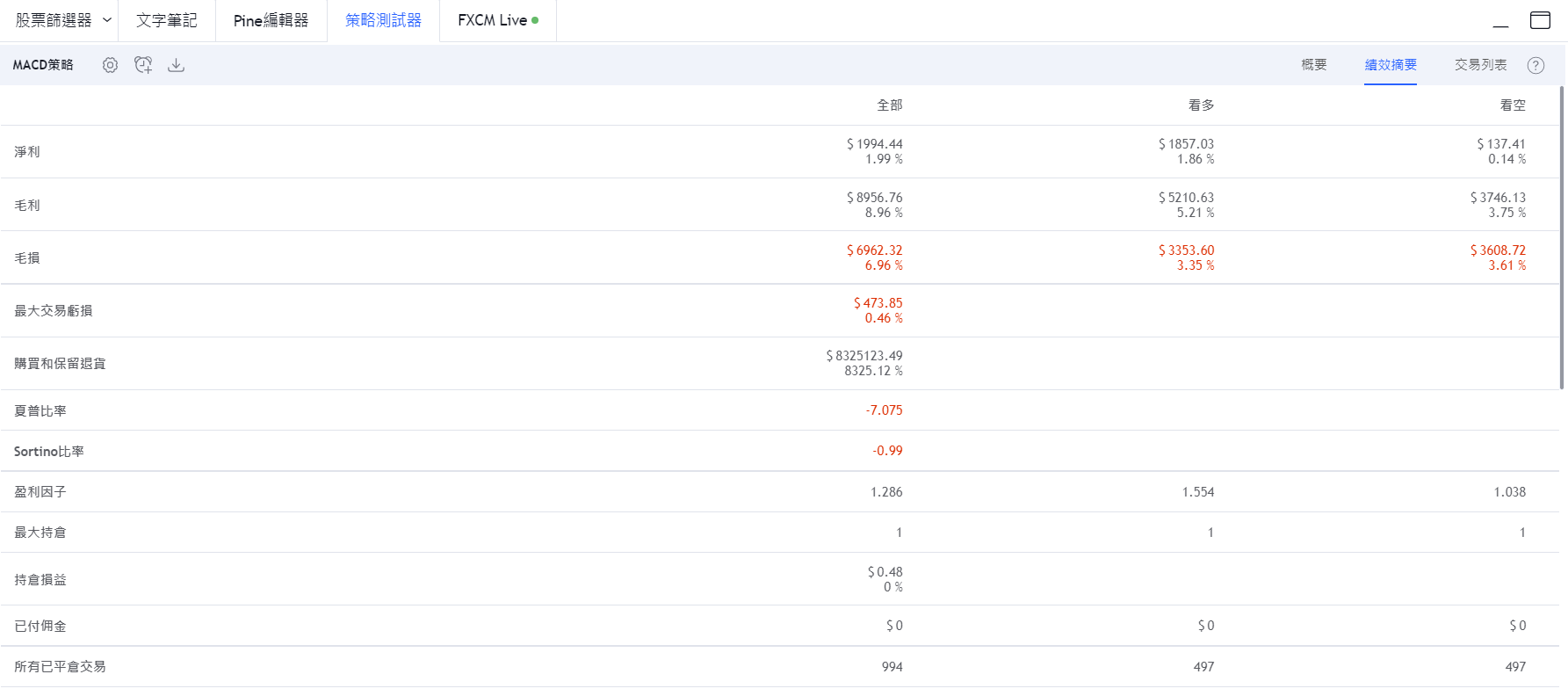Select the 績效摘要 performance summary view

point(1391,65)
